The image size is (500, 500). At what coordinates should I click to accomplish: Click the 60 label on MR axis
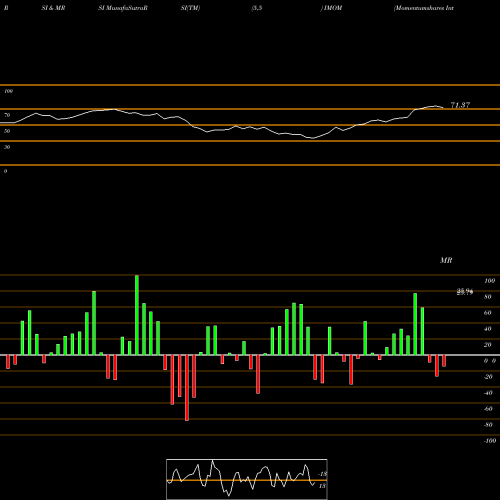click(x=488, y=313)
